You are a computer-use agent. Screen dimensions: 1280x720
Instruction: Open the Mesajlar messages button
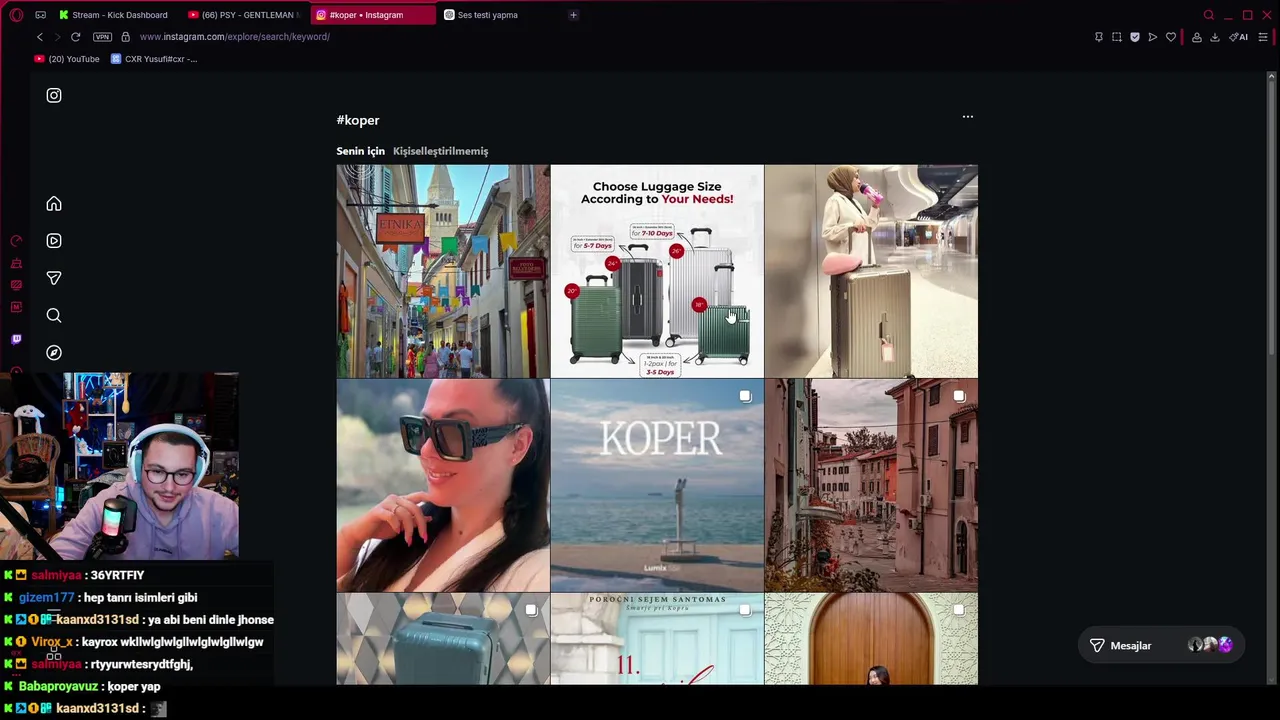click(x=1161, y=646)
